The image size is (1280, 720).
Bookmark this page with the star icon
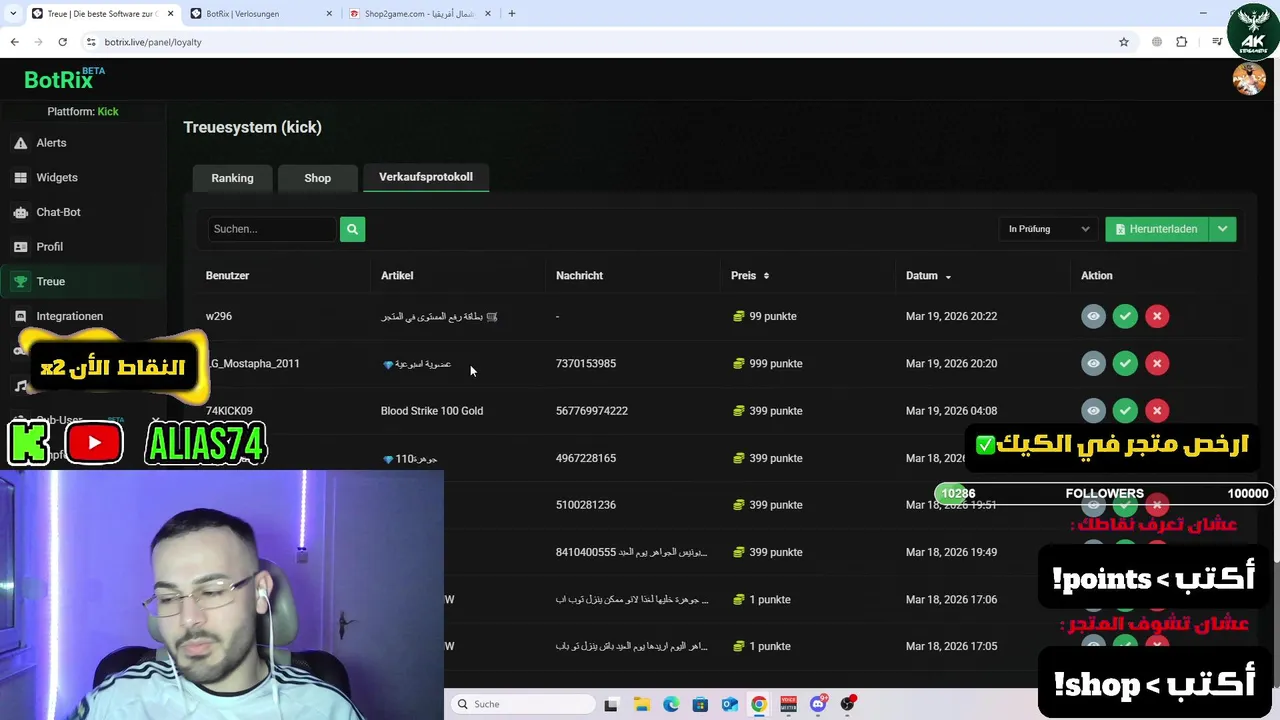pyautogui.click(x=1124, y=42)
